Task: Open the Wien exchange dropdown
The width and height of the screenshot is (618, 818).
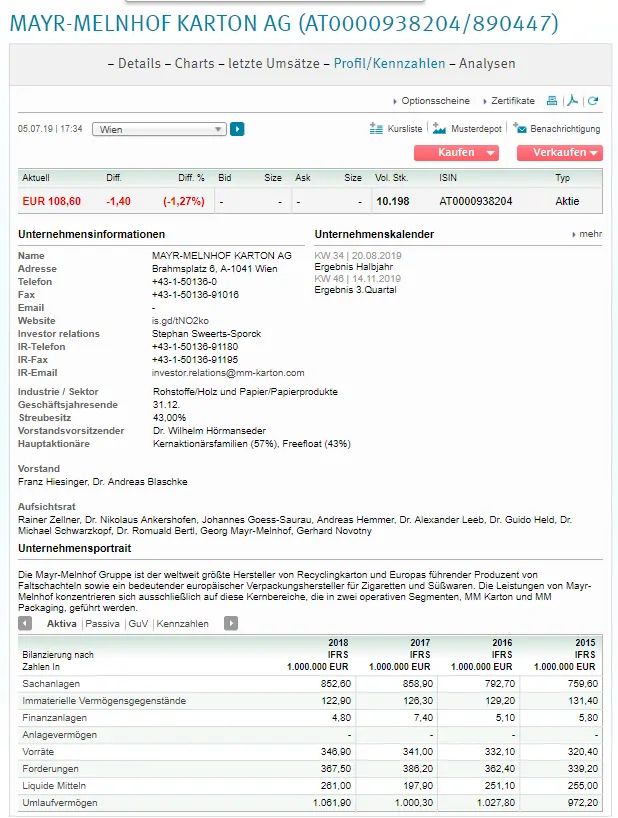Action: pos(159,129)
